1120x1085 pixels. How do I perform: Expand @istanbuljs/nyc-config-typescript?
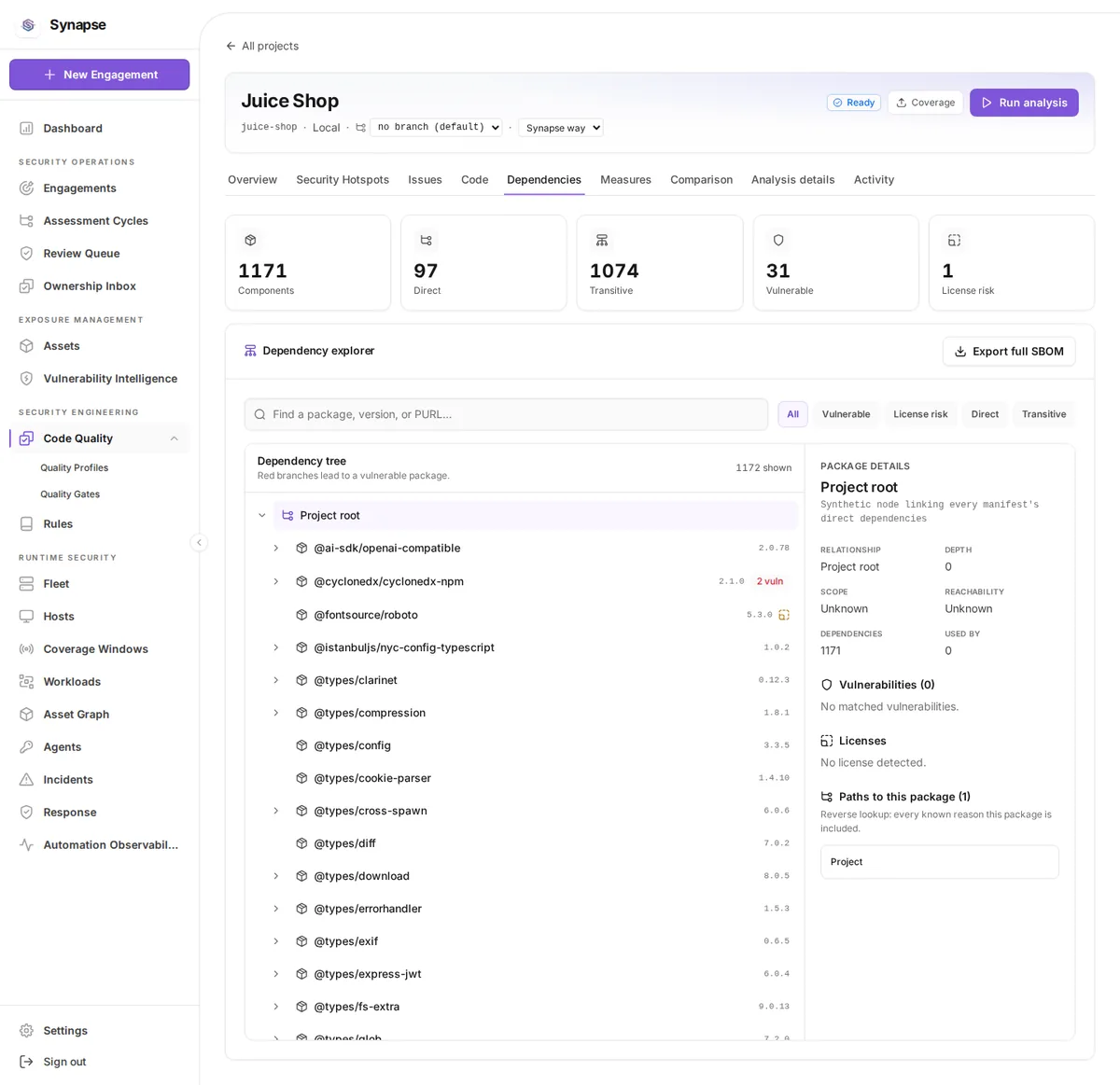276,647
